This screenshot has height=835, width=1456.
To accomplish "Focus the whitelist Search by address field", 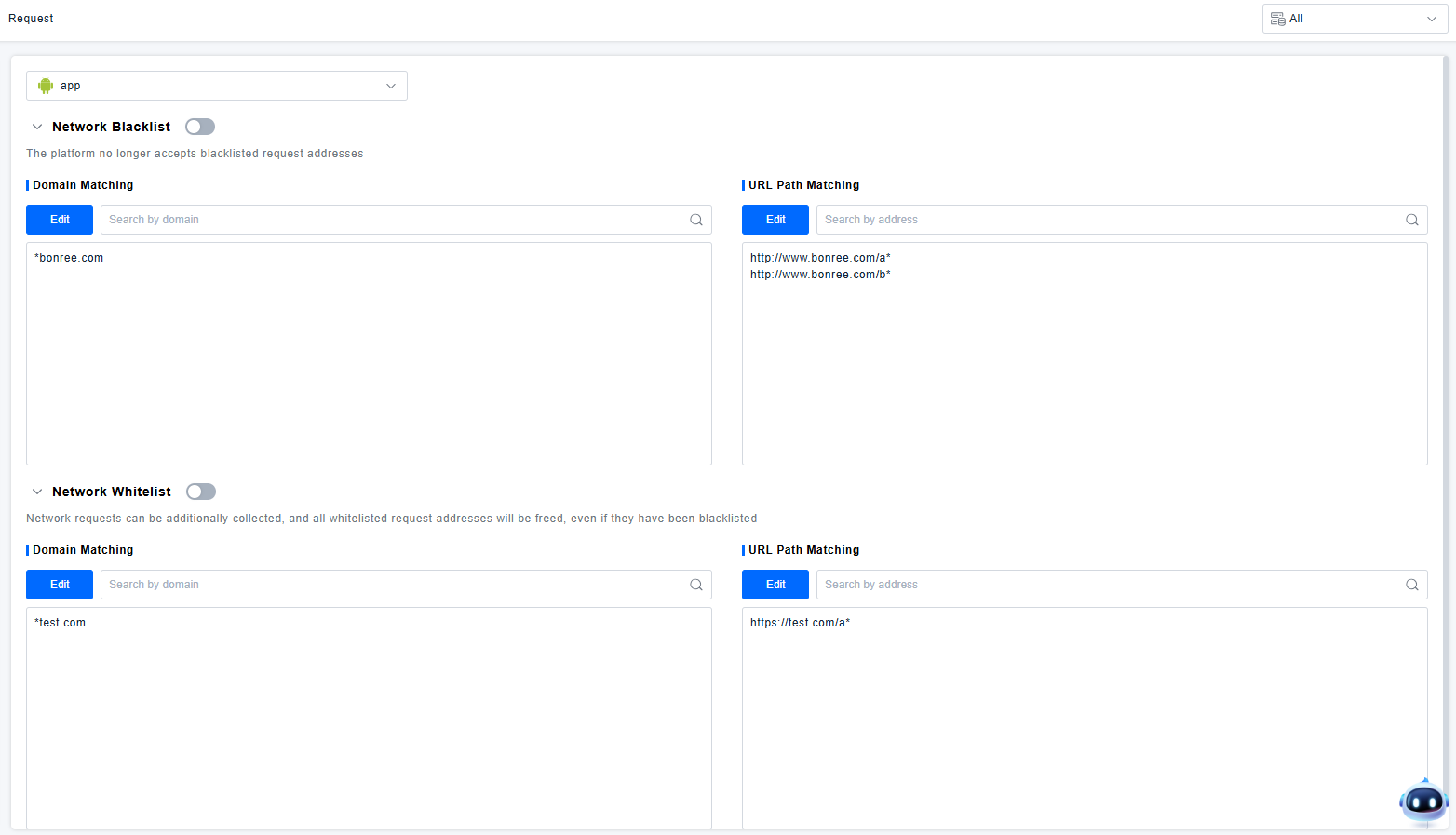I will coord(1108,585).
